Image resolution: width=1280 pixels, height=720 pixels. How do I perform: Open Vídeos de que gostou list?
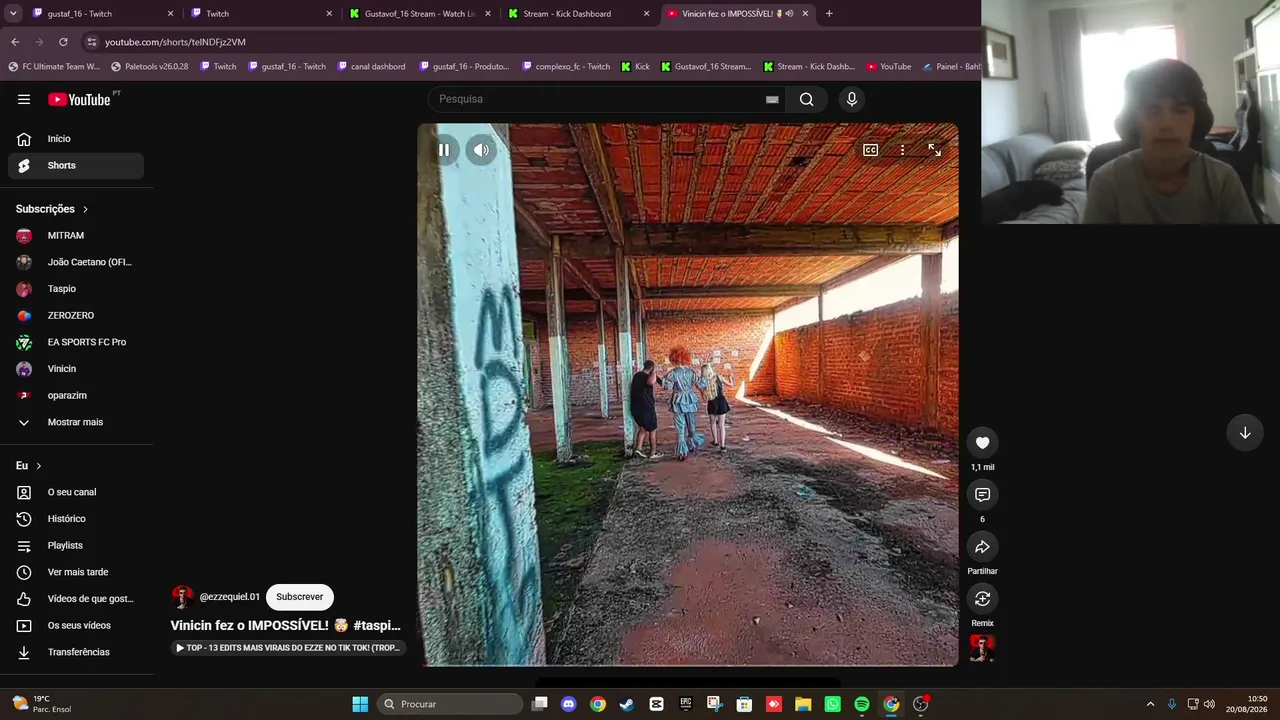(76, 599)
